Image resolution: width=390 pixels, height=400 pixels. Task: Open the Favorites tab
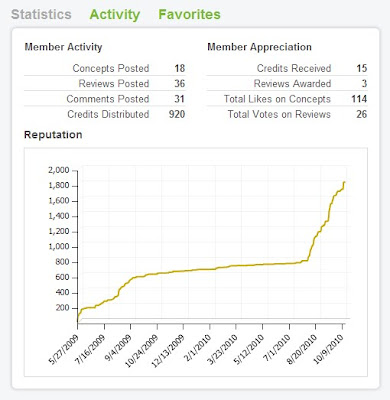click(x=189, y=15)
